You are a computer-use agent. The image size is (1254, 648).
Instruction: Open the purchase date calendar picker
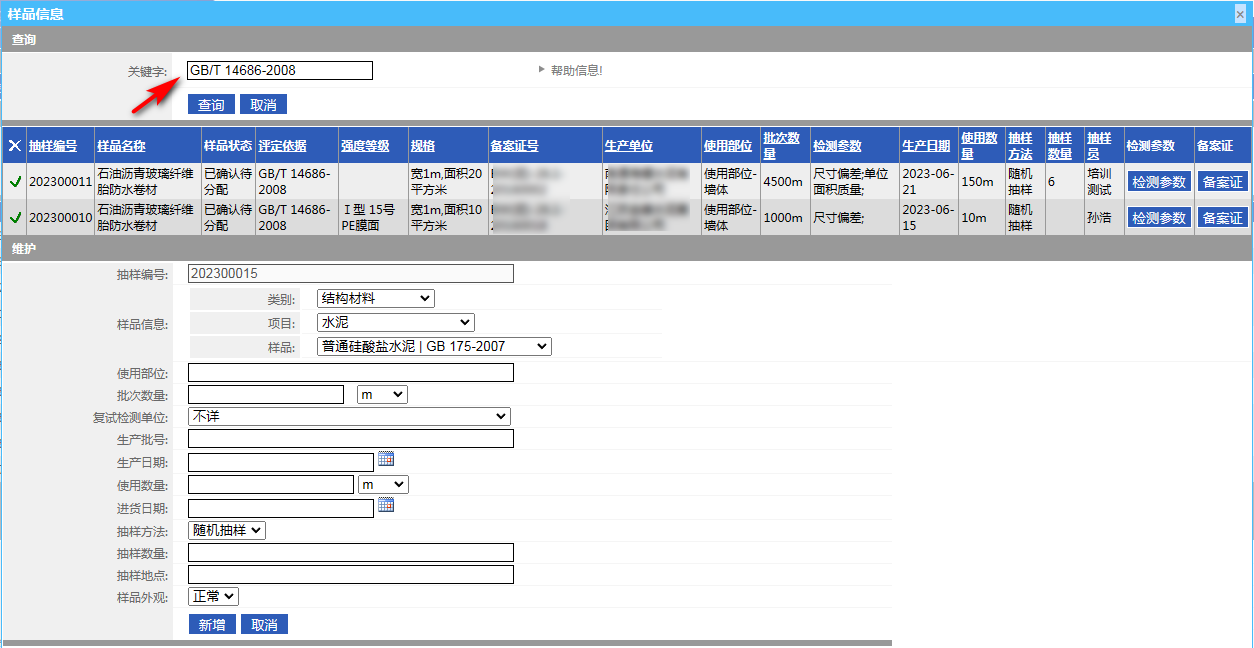386,505
